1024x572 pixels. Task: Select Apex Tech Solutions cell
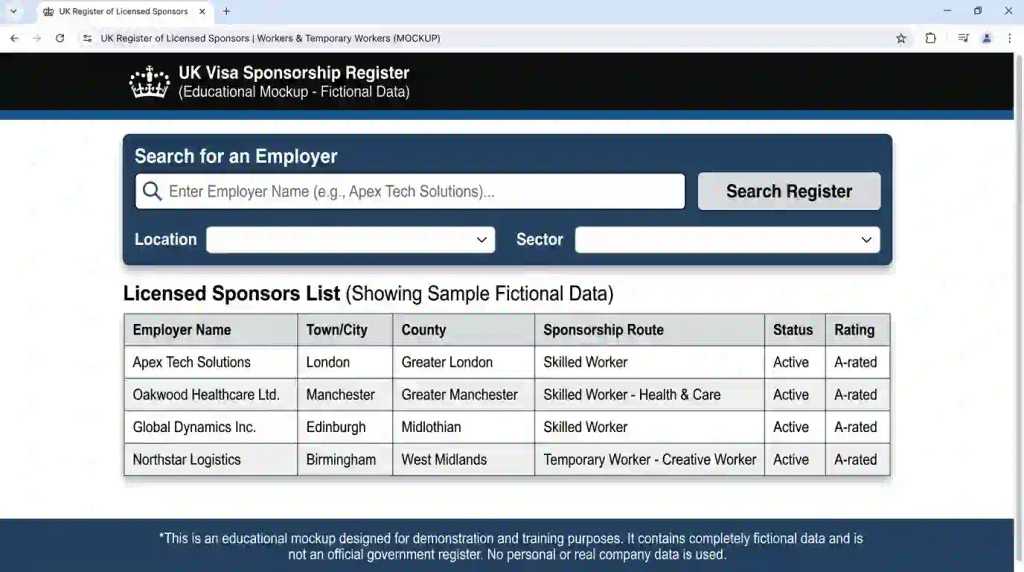(x=210, y=362)
